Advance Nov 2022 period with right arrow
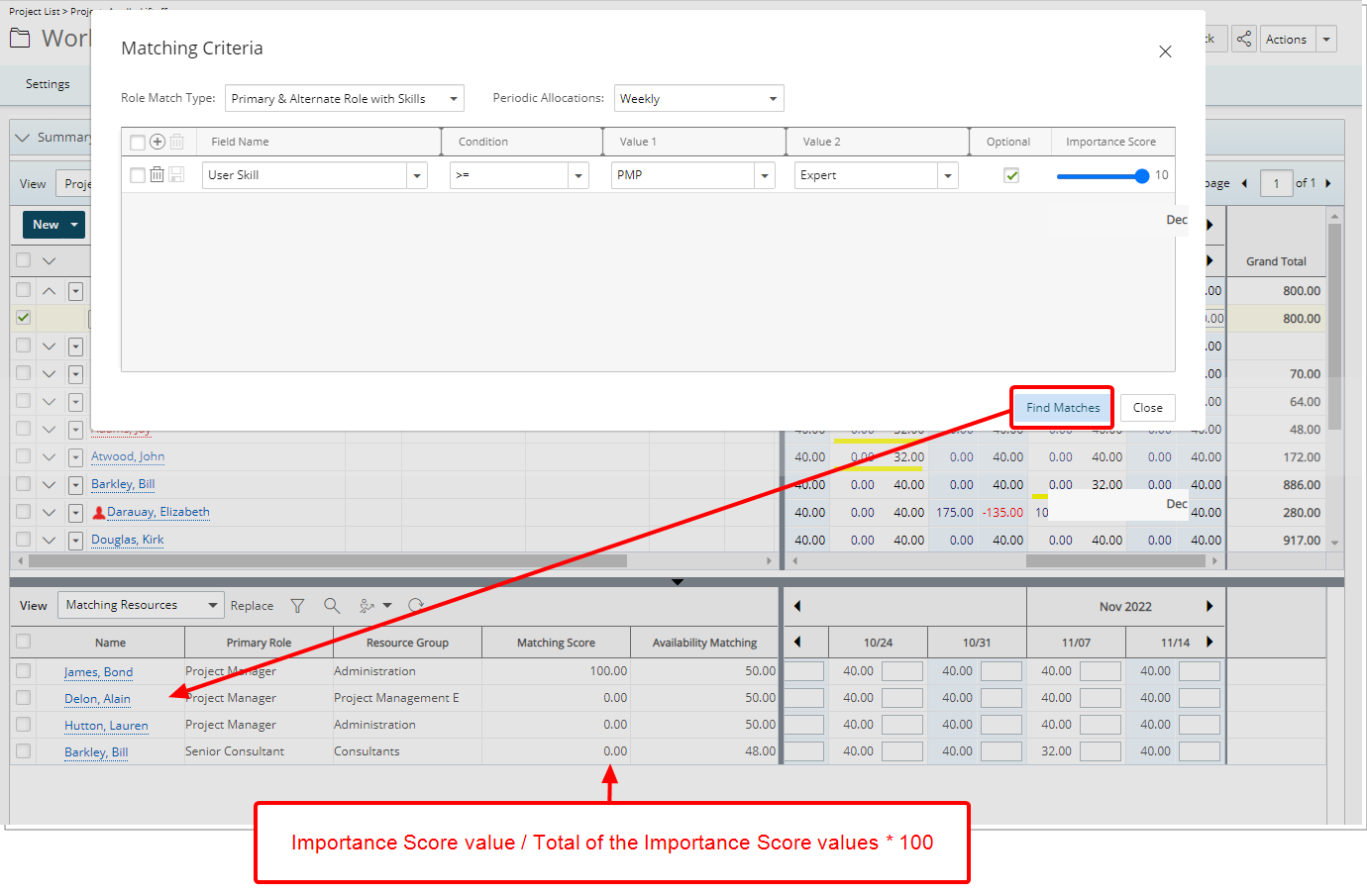 click(x=1209, y=606)
